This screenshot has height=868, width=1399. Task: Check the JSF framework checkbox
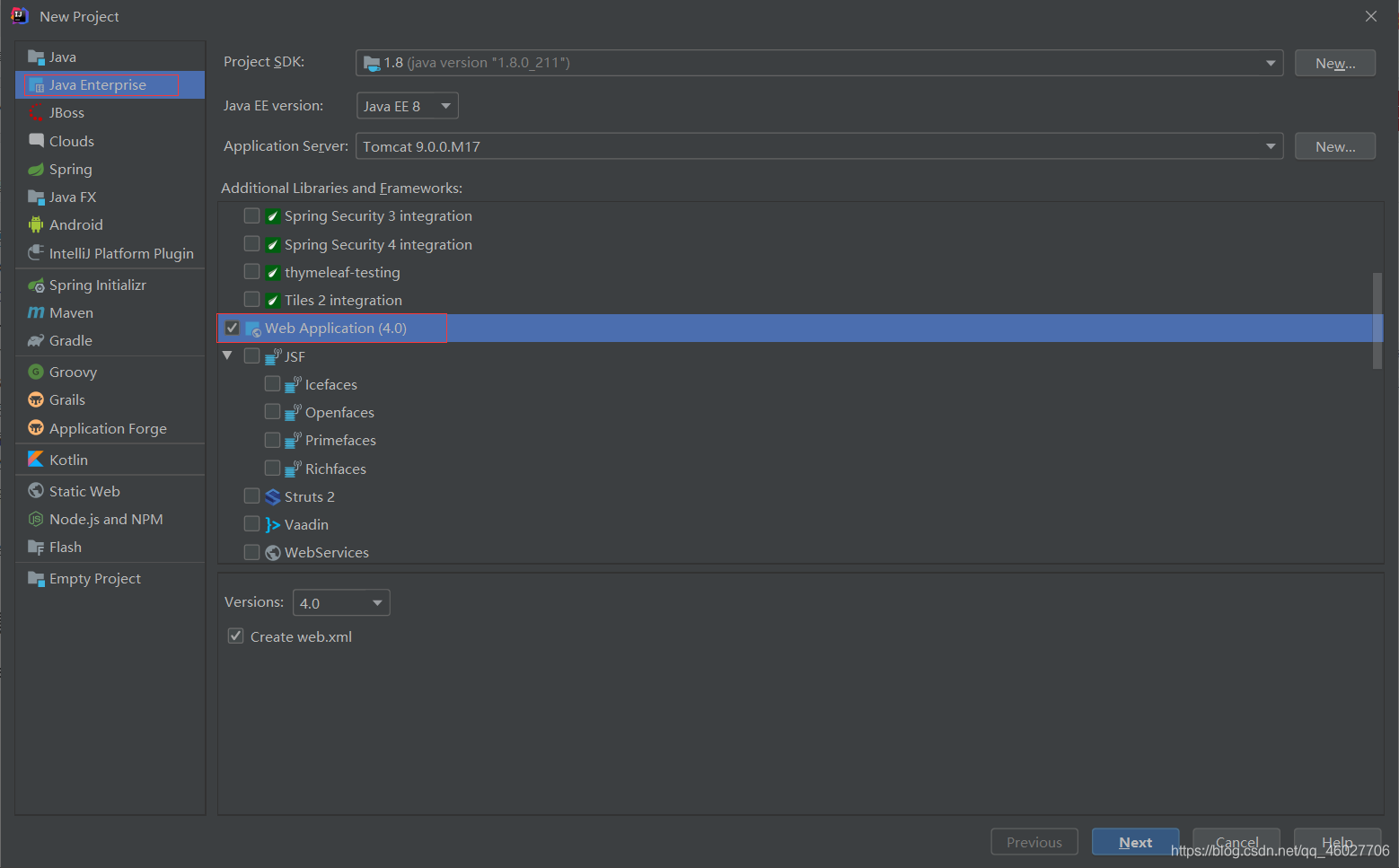pos(252,356)
